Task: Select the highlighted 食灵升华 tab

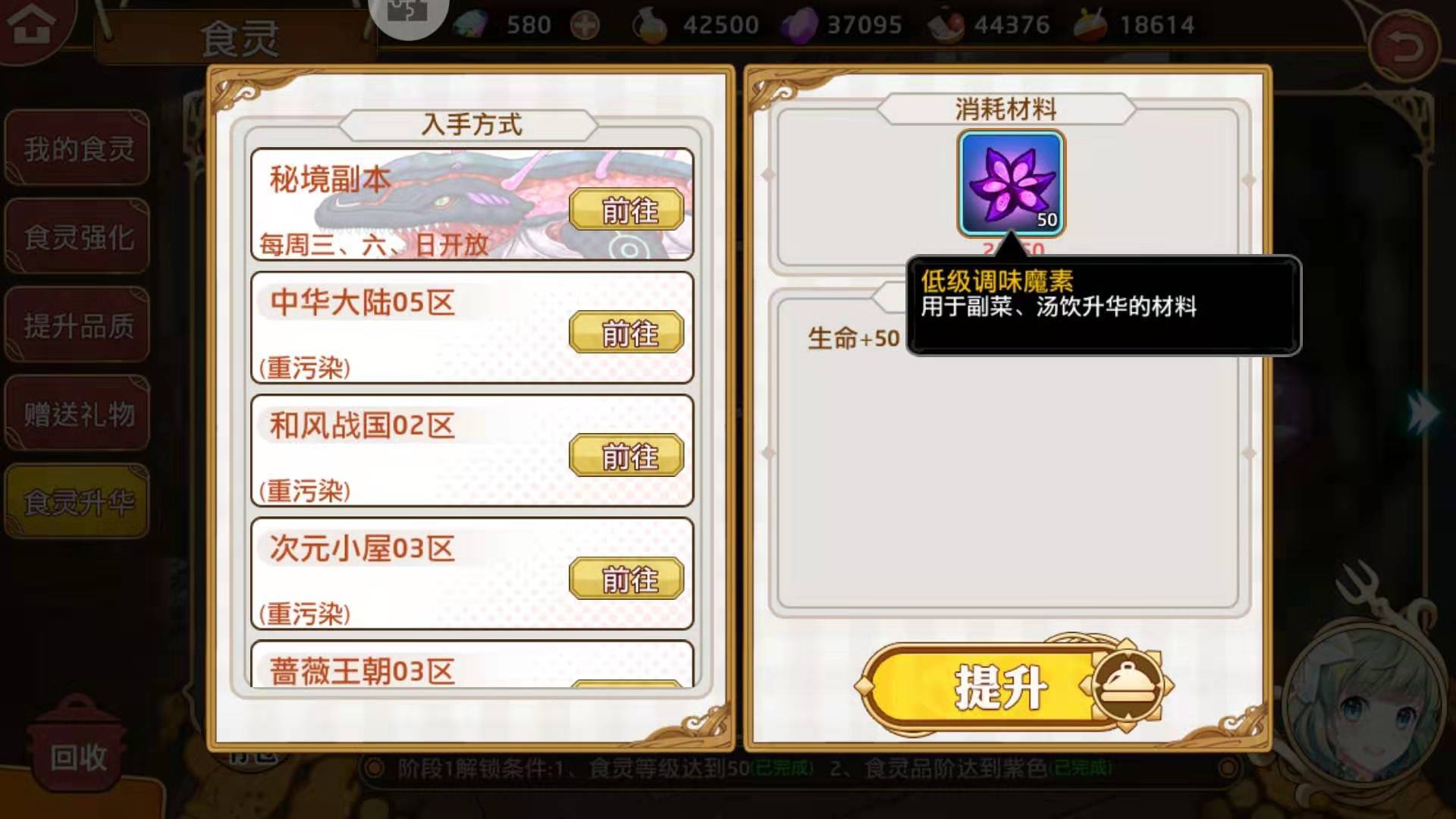Action: pos(77,502)
